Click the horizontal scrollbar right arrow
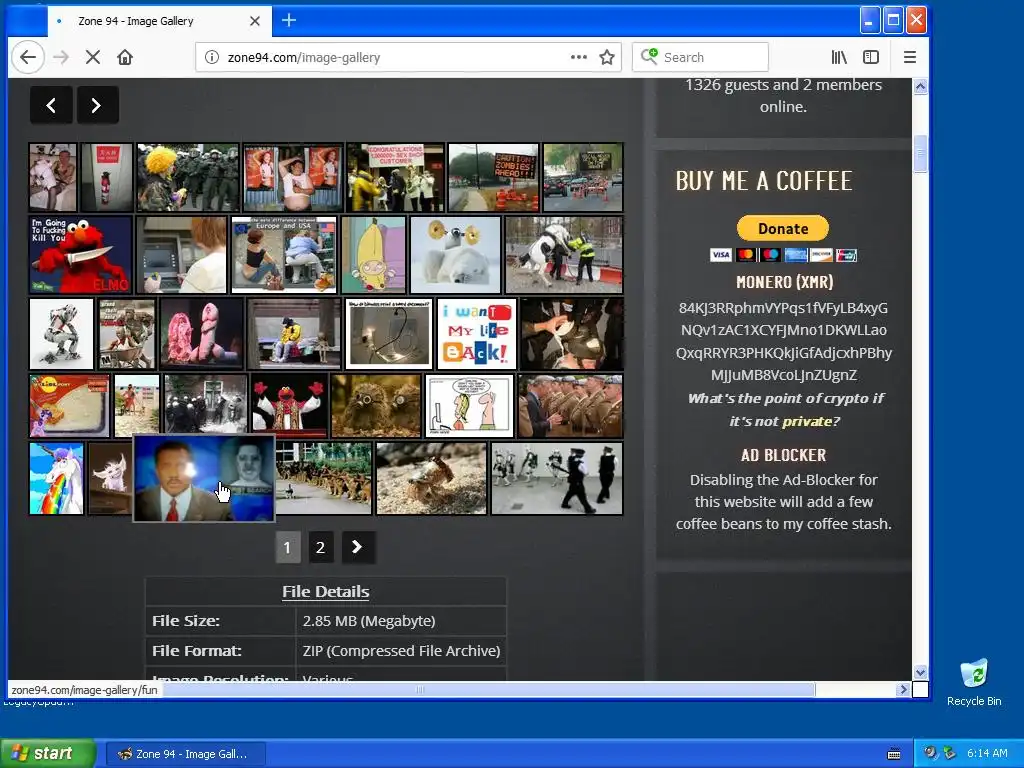 click(903, 689)
